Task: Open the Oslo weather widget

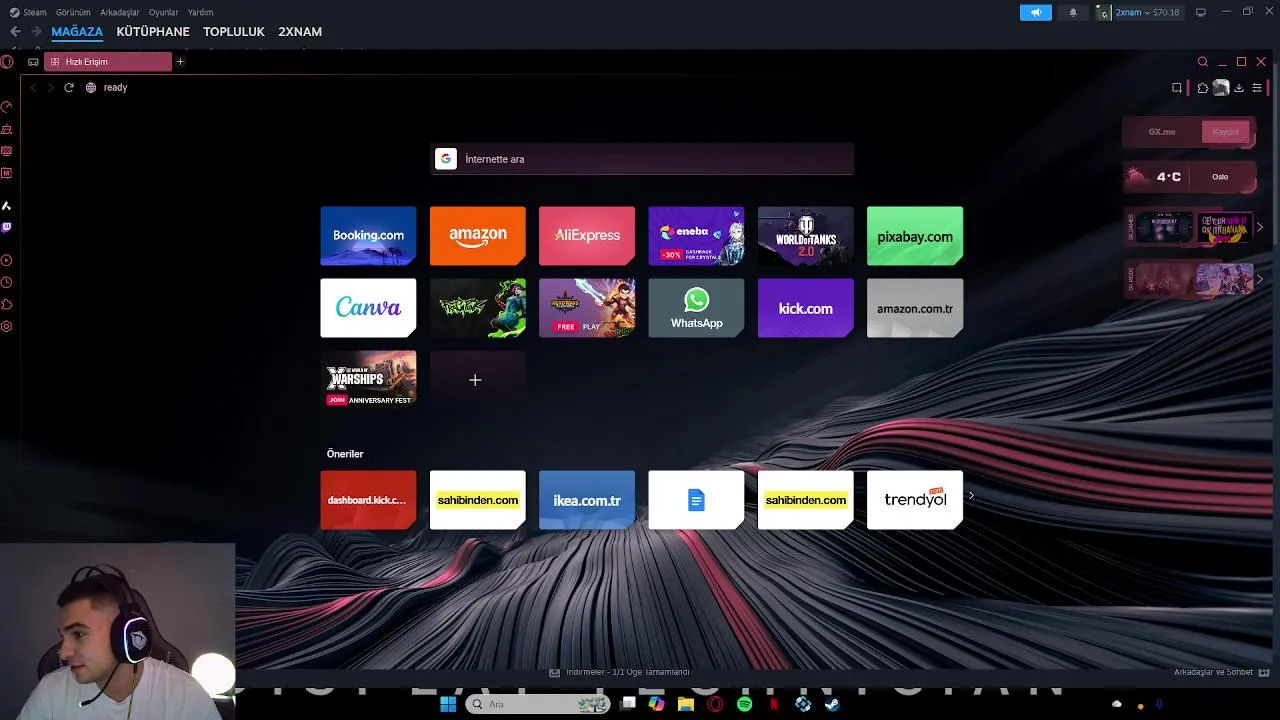Action: [1188, 177]
